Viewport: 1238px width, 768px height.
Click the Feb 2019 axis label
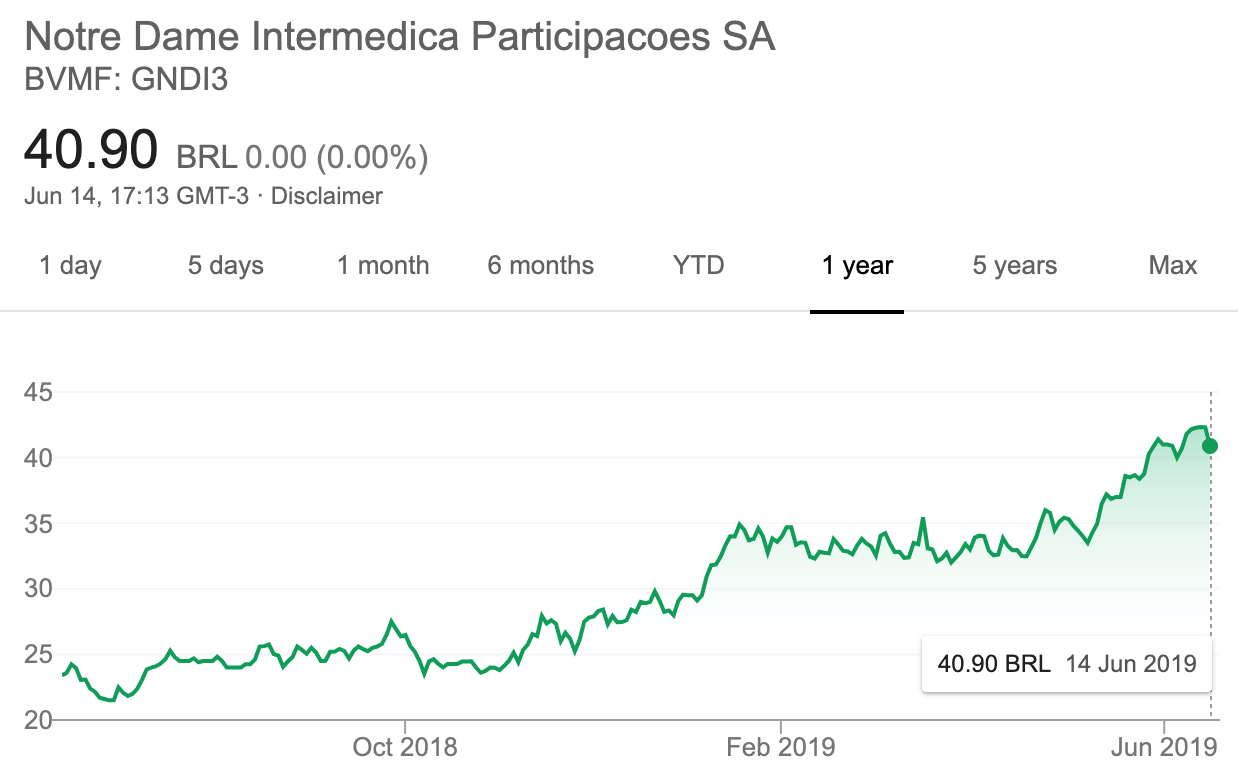click(780, 746)
